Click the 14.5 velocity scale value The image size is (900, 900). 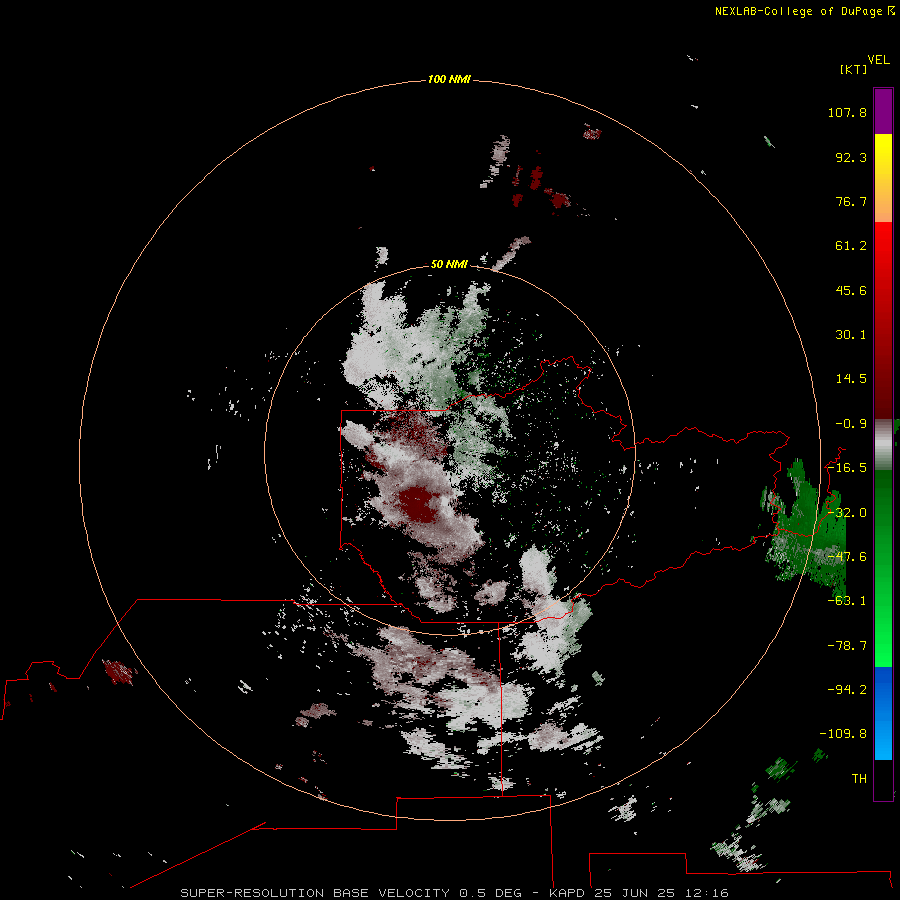click(851, 379)
